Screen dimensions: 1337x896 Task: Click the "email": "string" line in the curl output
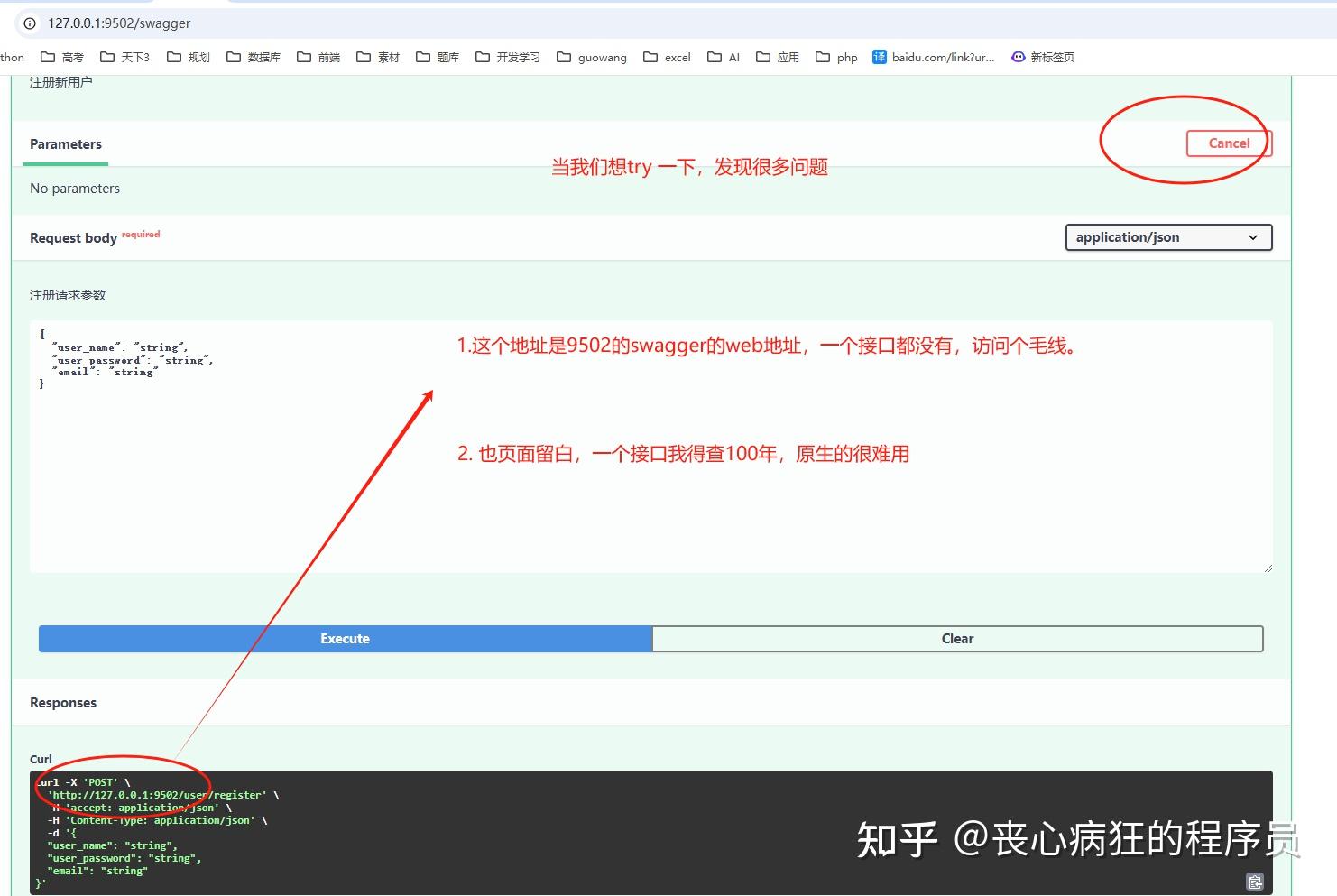point(97,871)
